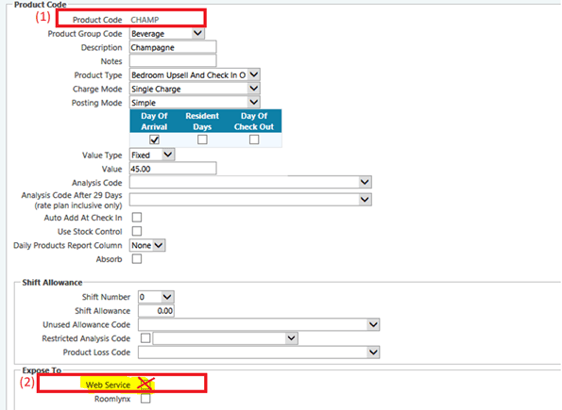Click the Resident Days column header
The width and height of the screenshot is (562, 410).
click(x=202, y=121)
